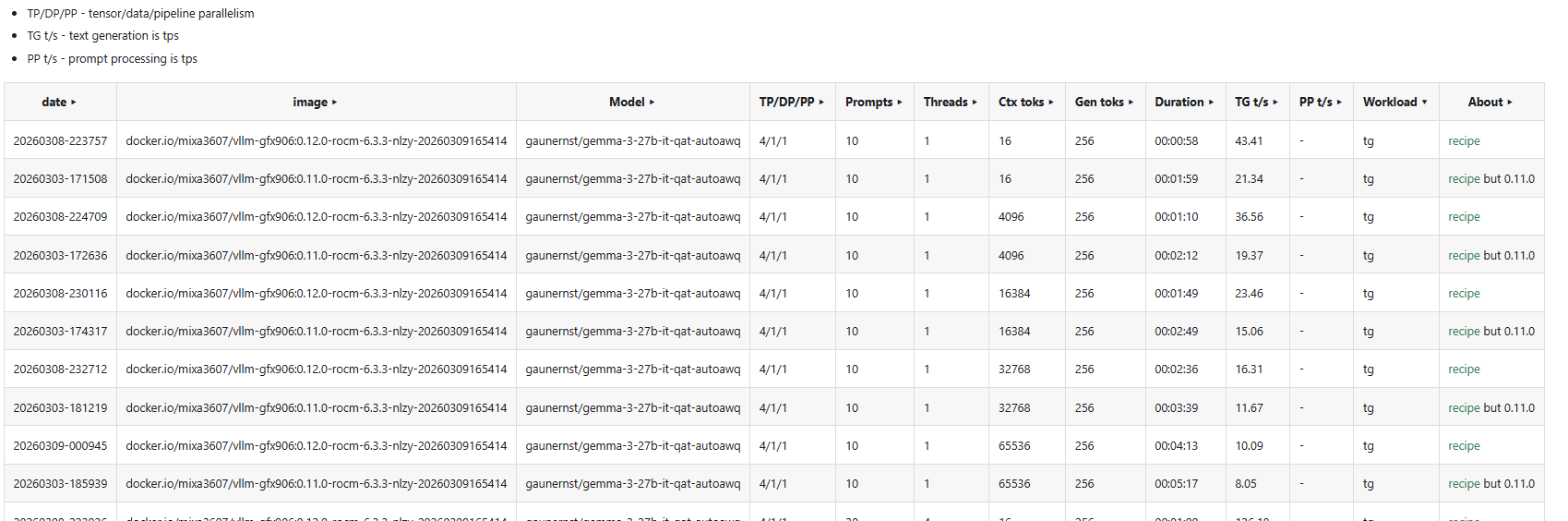Click TG t/s value 19.37

point(1249,256)
